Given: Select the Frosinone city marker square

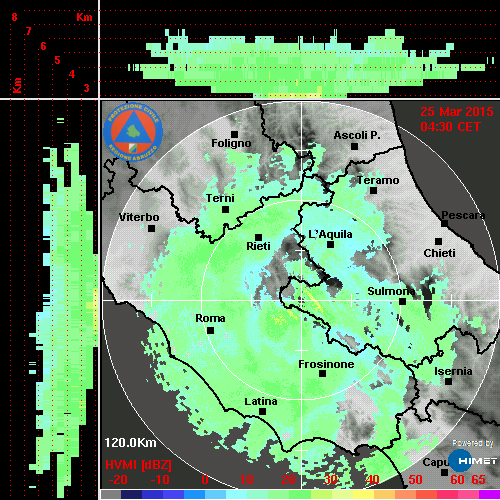Looking at the screenshot, I should [x=322, y=374].
